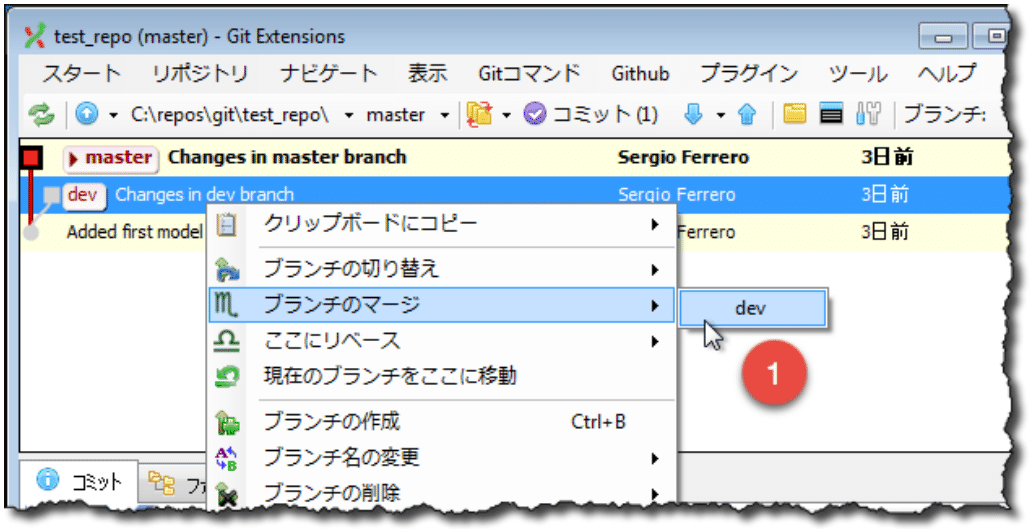
Task: Select クリップボードにコピー in context menu
Action: (442, 224)
